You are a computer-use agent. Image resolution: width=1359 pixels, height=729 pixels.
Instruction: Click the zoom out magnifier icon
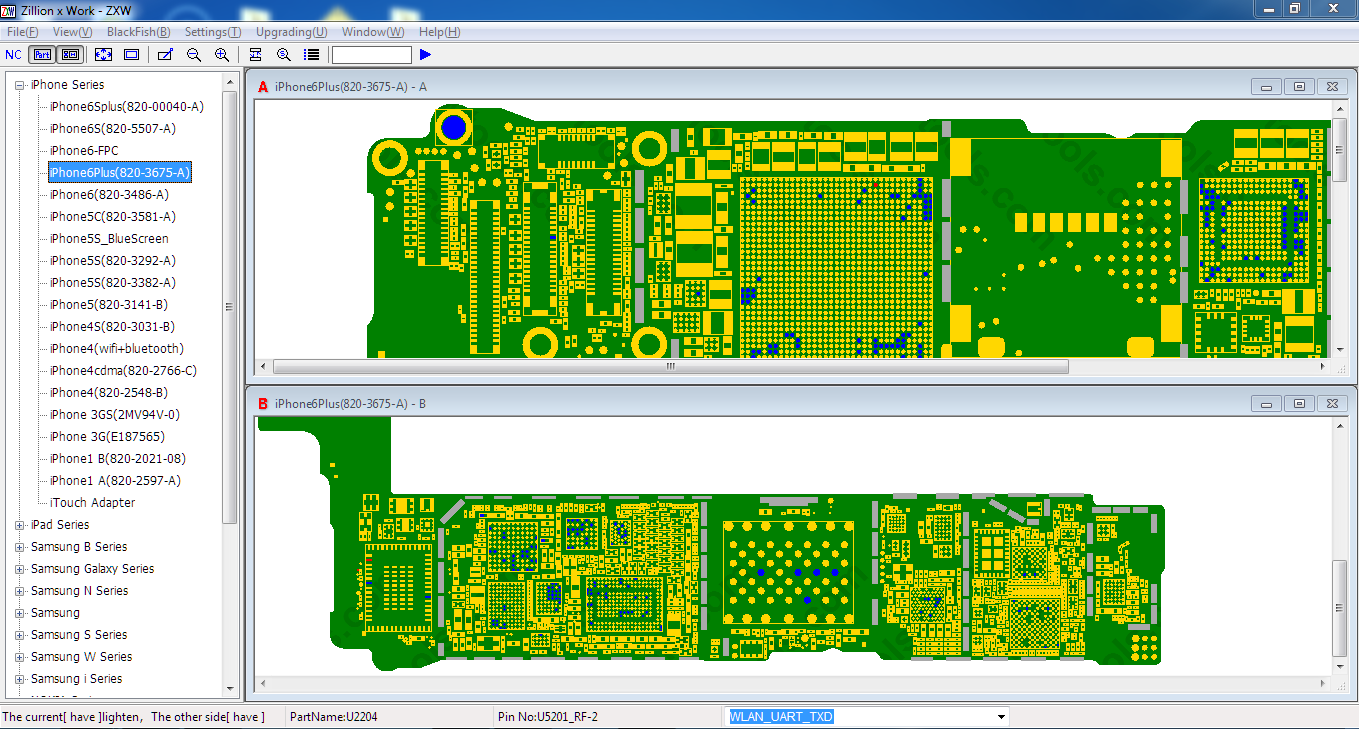click(x=194, y=54)
